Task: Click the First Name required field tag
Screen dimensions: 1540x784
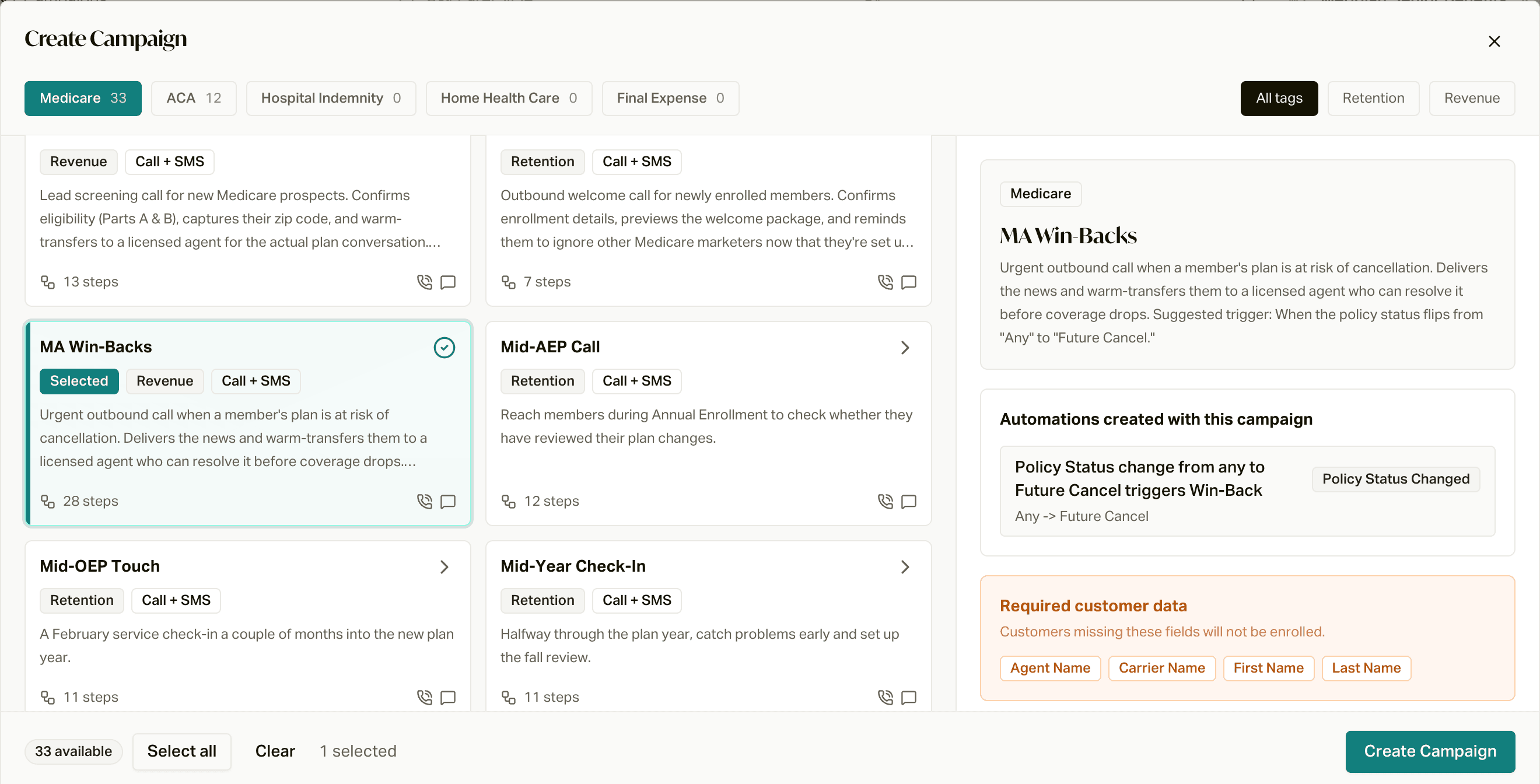Action: [x=1269, y=668]
